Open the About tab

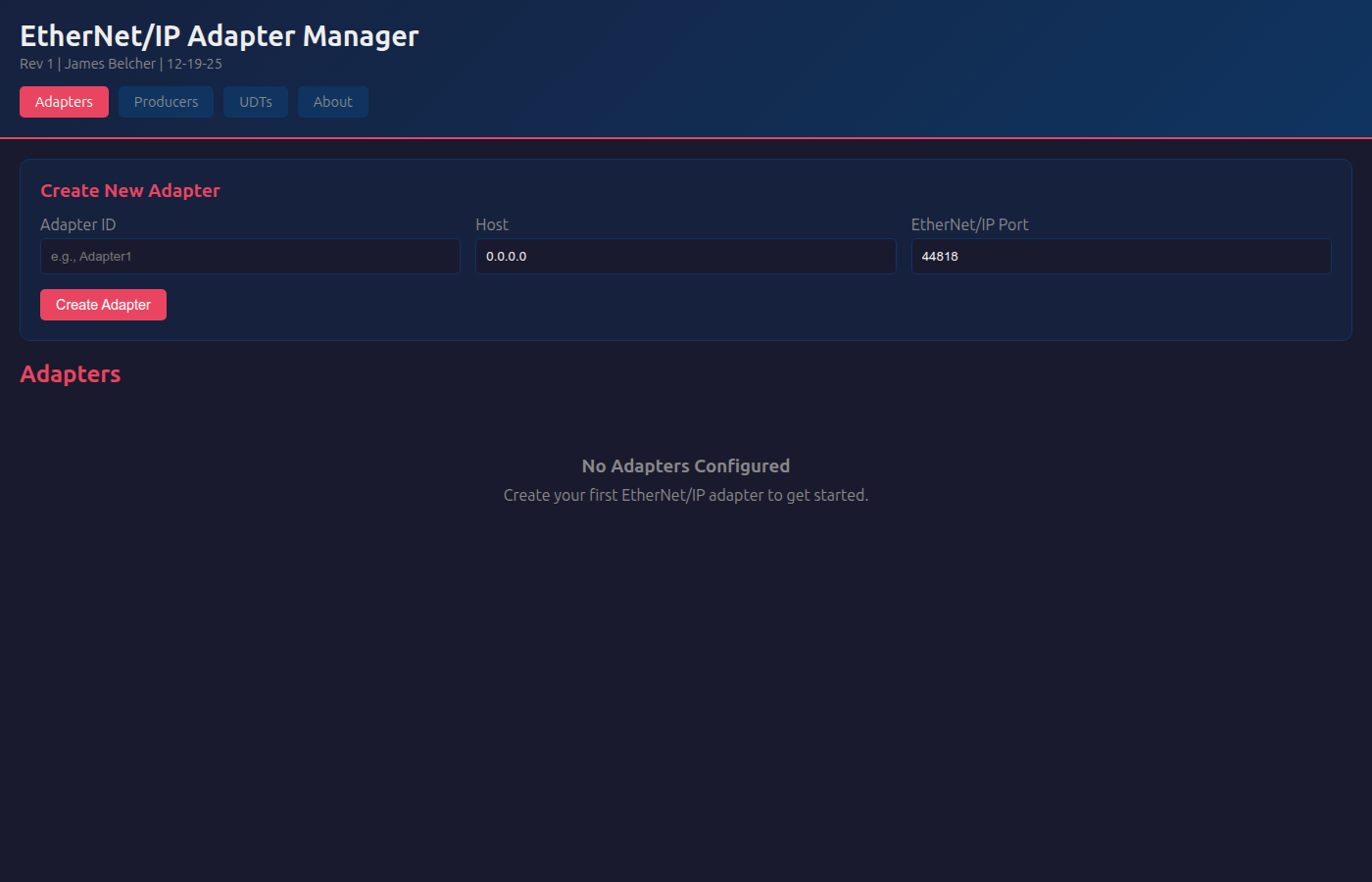pyautogui.click(x=333, y=102)
